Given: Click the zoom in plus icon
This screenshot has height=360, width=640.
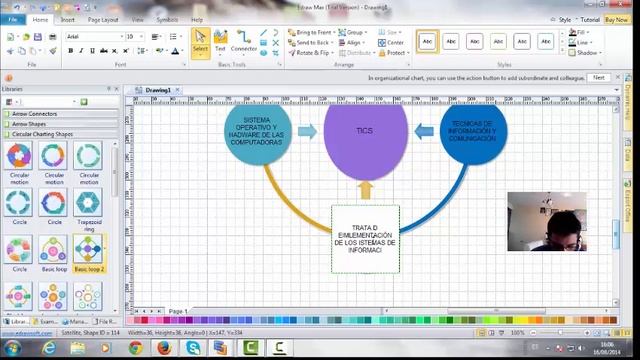Looking at the screenshot, I should [587, 333].
